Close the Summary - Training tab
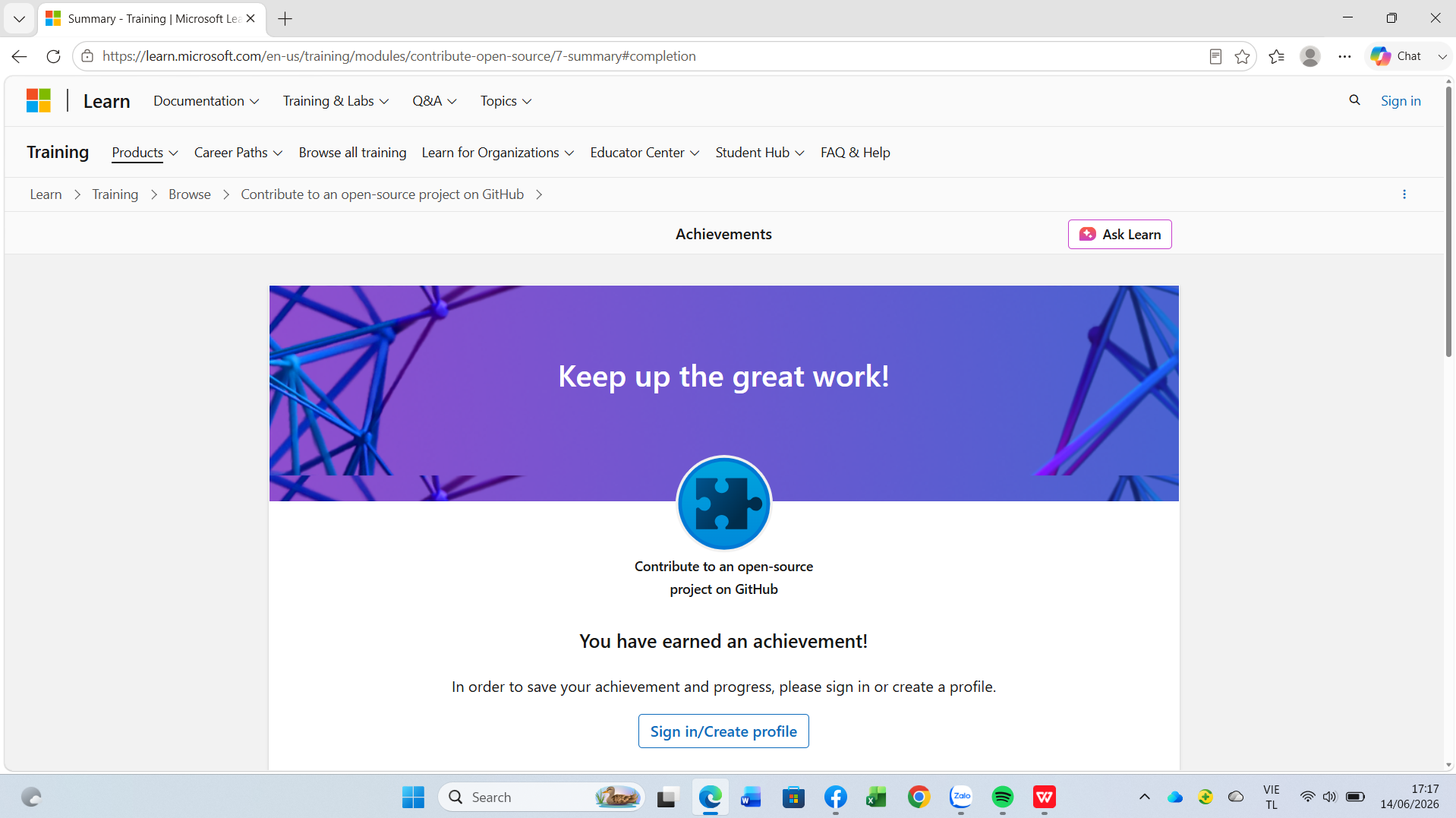1456x818 pixels. [x=251, y=18]
